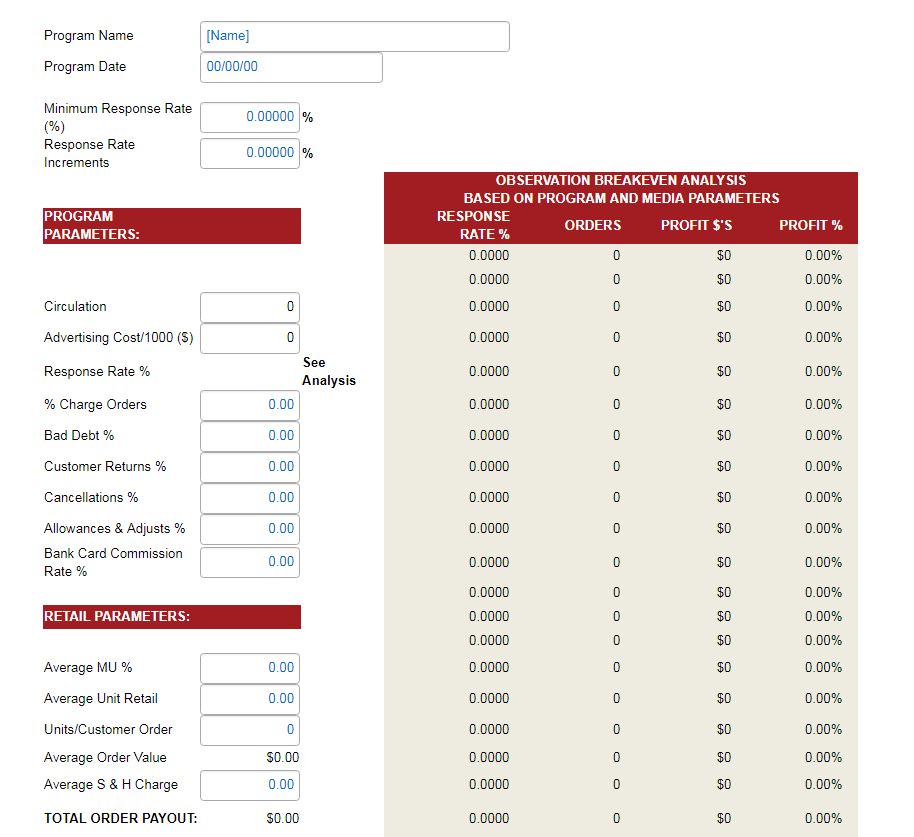
Task: Click the PROGRAM PARAMETERS header
Action: (172, 226)
